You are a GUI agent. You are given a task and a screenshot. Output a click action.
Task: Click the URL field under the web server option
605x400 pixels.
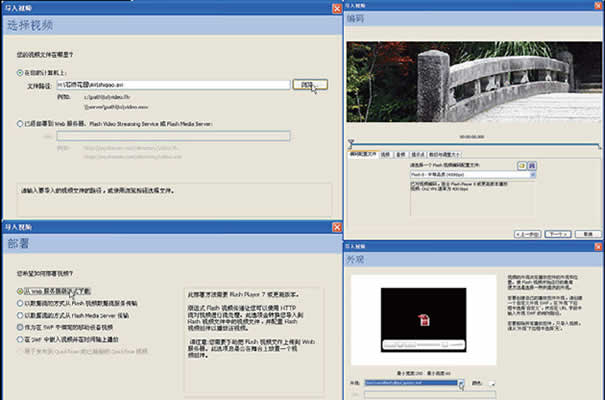[173, 136]
